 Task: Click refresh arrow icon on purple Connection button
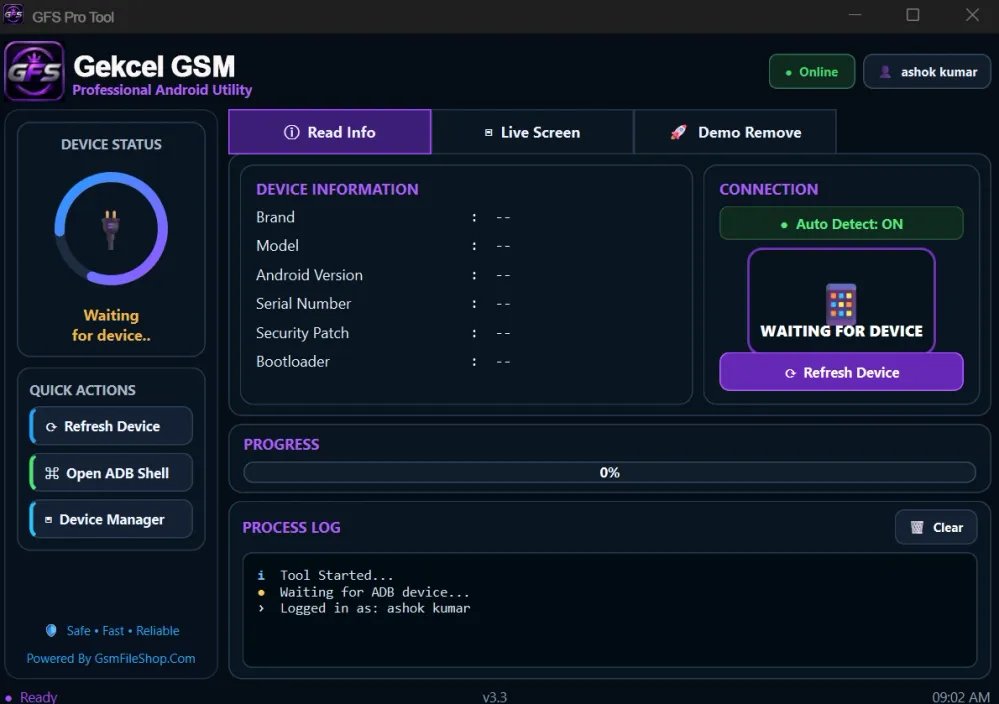pos(790,373)
